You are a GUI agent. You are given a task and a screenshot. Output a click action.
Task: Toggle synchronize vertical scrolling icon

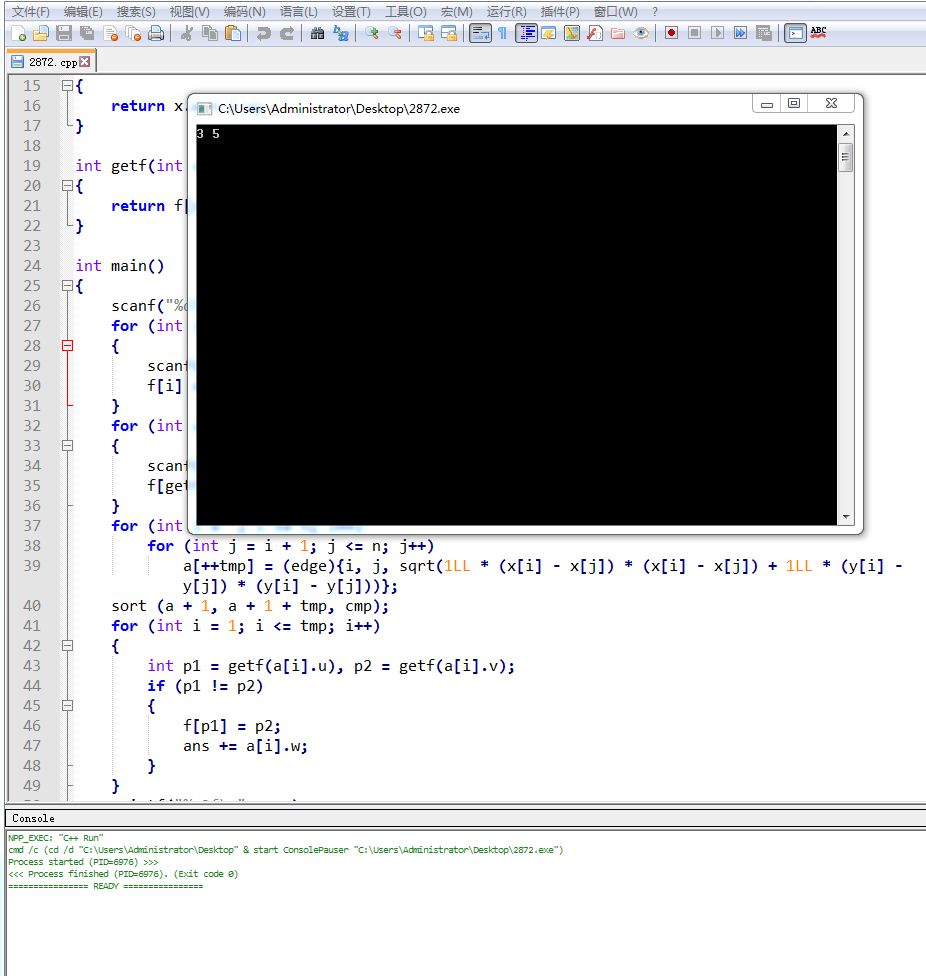[x=426, y=33]
